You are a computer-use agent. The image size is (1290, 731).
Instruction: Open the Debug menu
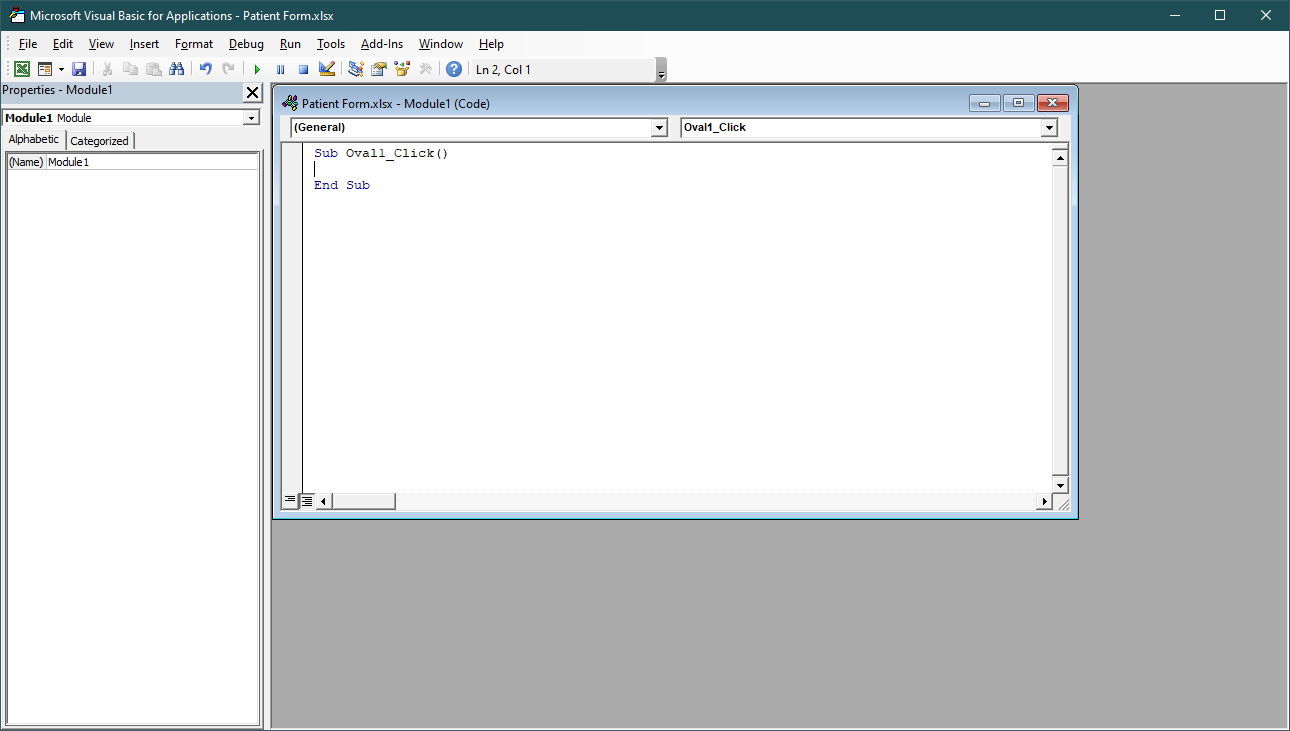pos(246,44)
